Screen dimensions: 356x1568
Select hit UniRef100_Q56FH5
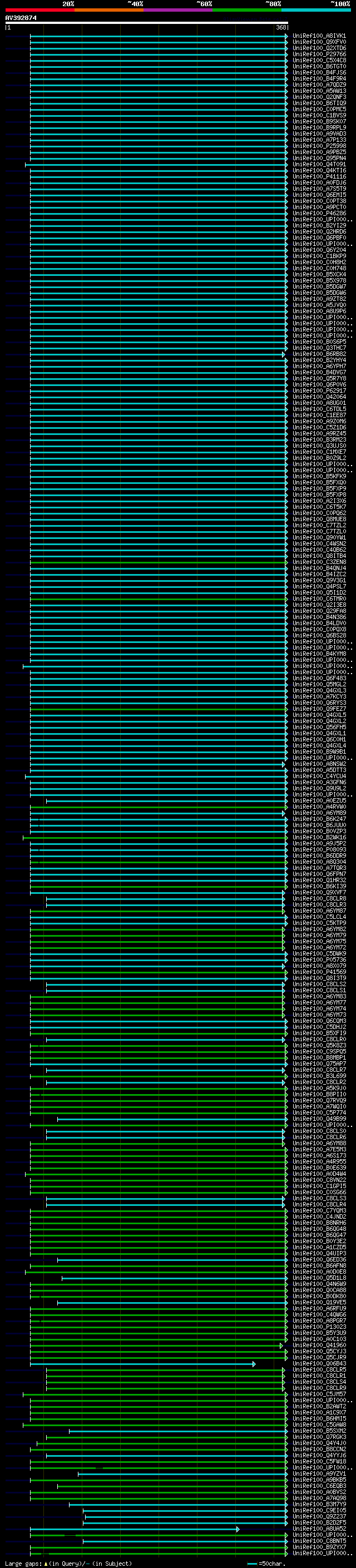click(x=319, y=728)
